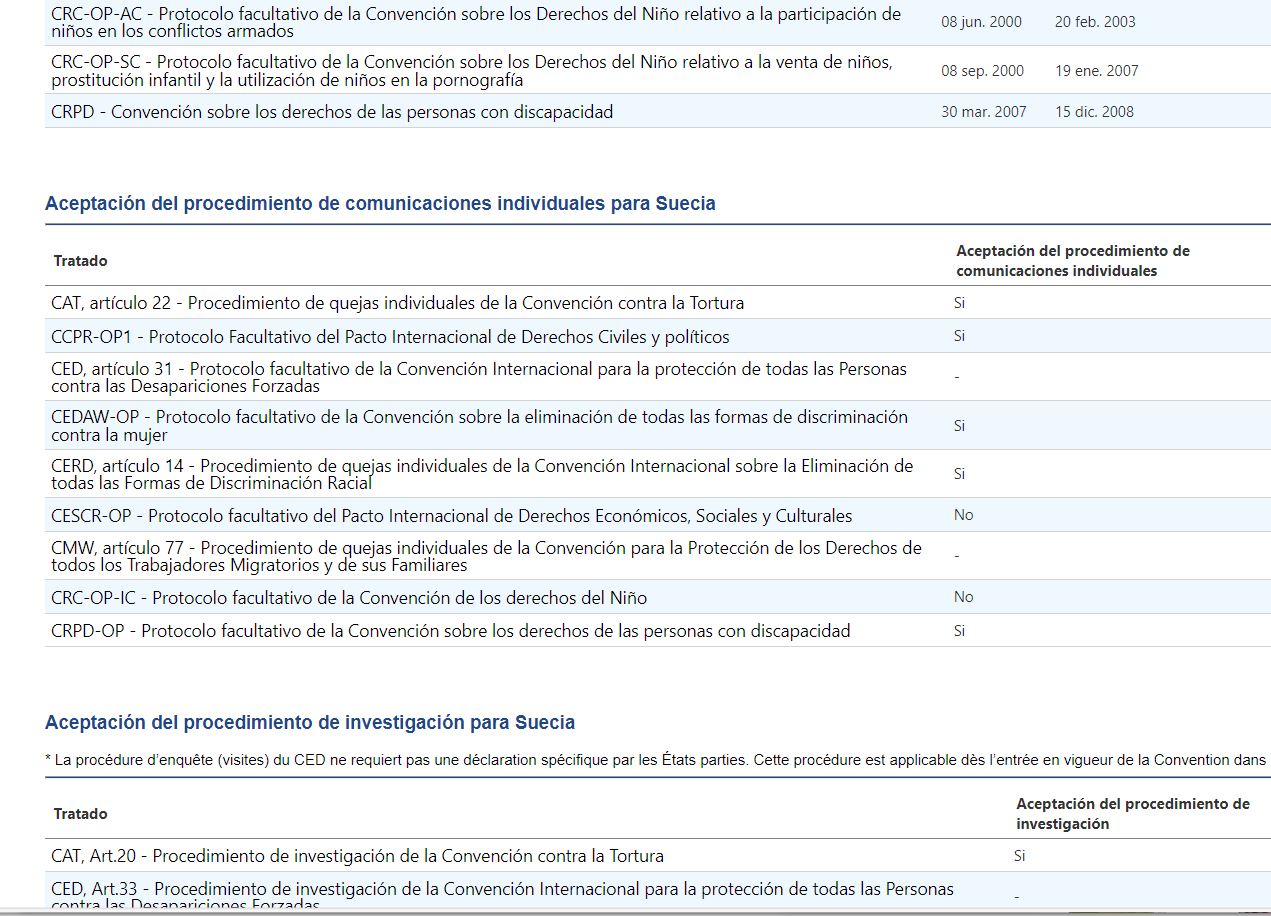This screenshot has height=916, width=1271.
Task: Select the date 30 mar. 2007
Action: (983, 112)
